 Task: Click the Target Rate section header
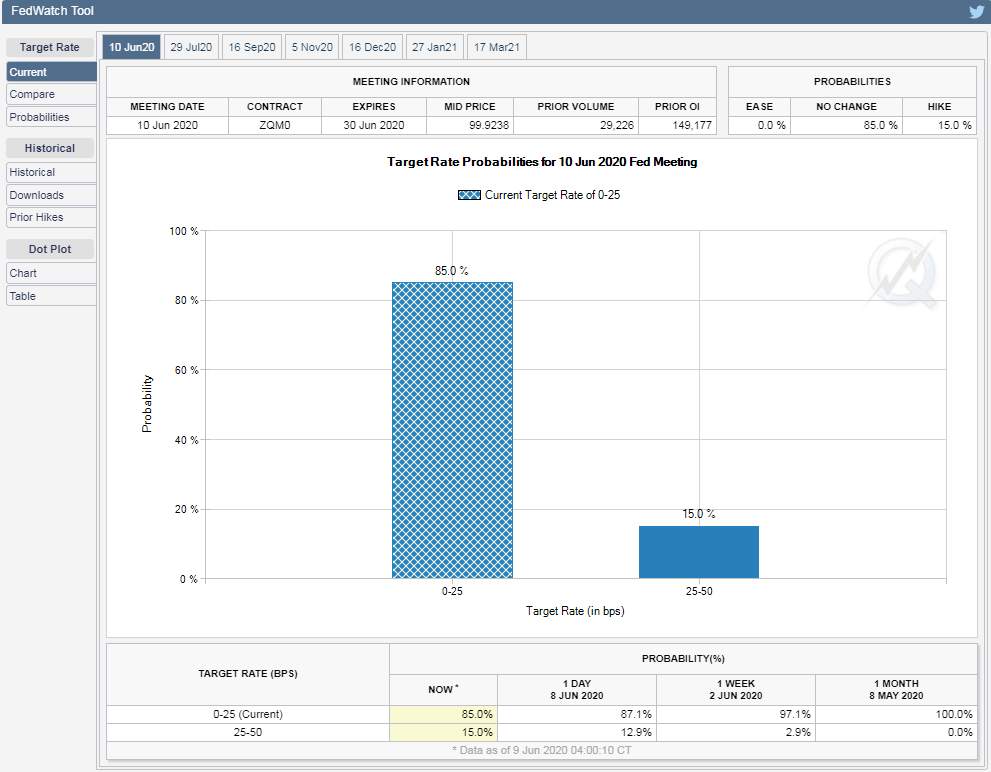point(49,47)
